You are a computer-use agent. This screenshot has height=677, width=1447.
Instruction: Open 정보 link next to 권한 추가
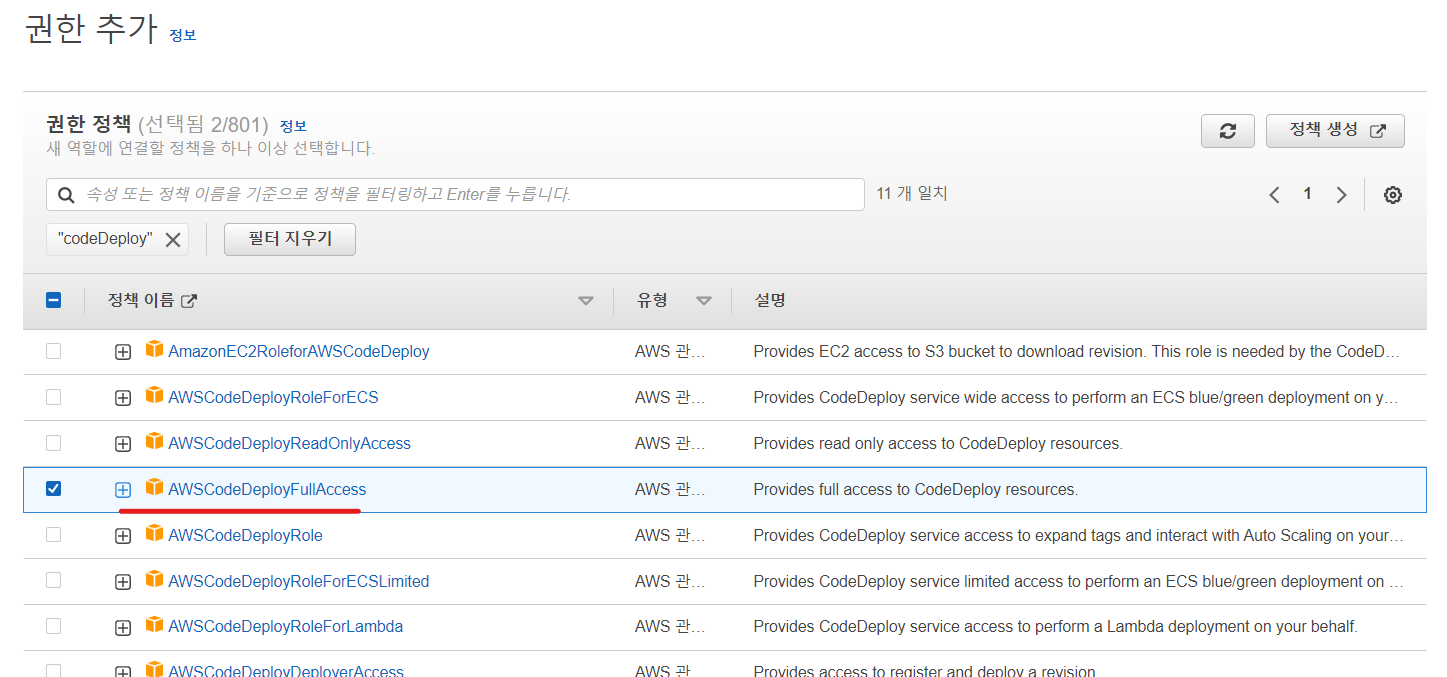182,35
